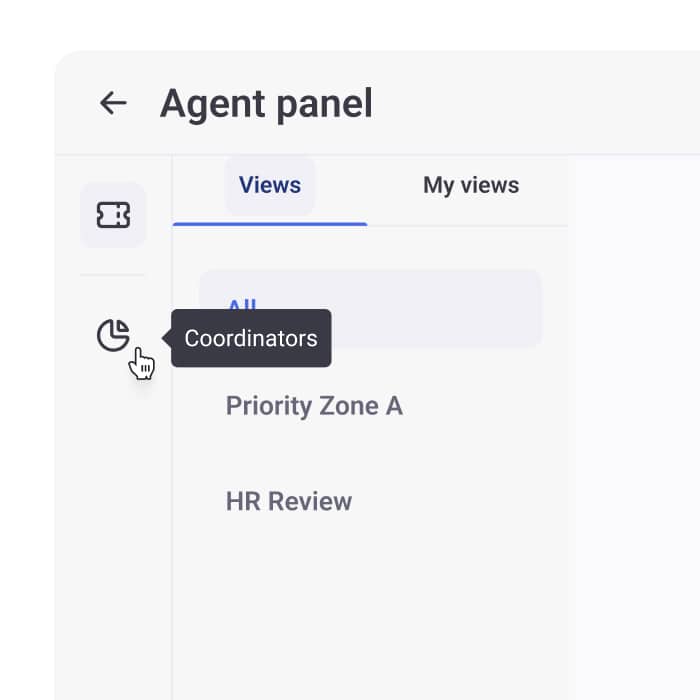Choose HR Review from the views list
Screen dimensions: 700x700
click(x=289, y=501)
